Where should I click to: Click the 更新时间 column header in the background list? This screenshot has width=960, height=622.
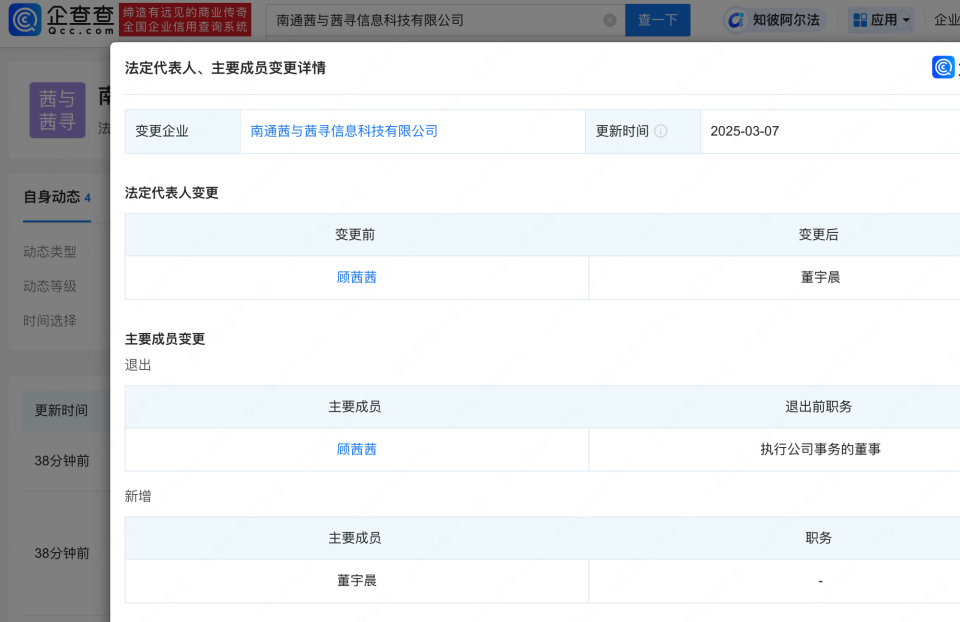[61, 410]
